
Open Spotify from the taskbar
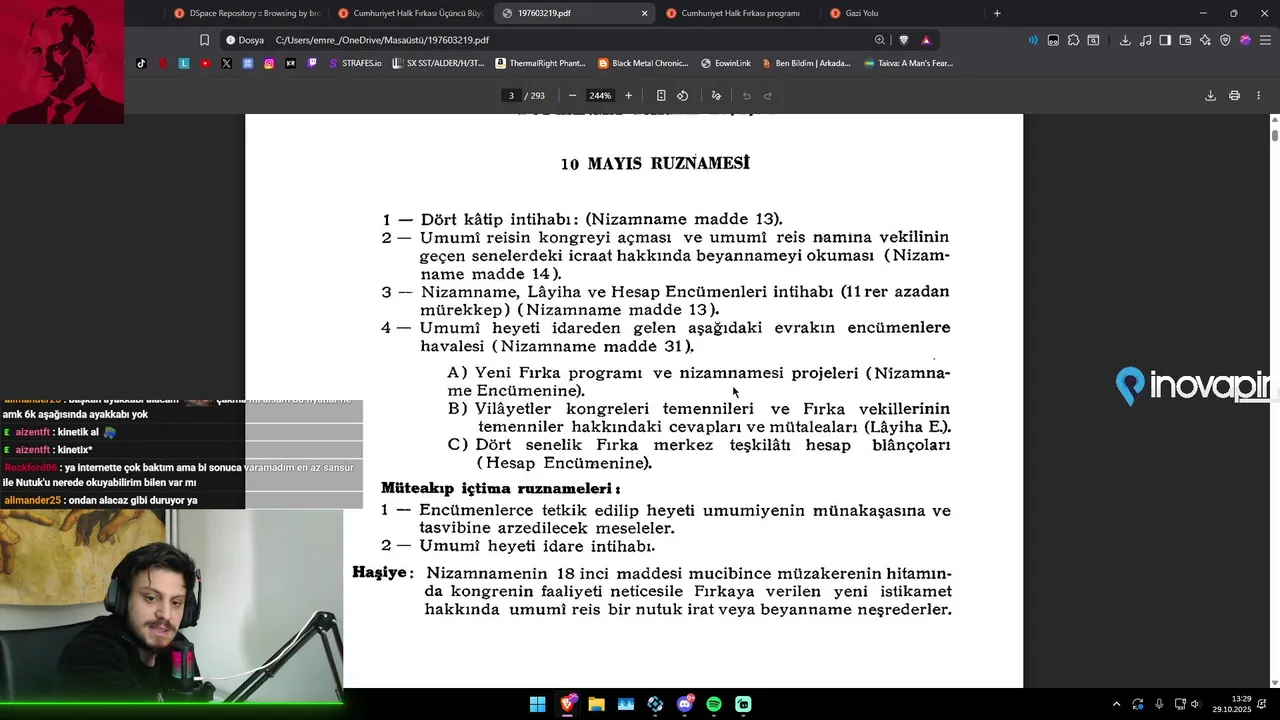pos(714,704)
